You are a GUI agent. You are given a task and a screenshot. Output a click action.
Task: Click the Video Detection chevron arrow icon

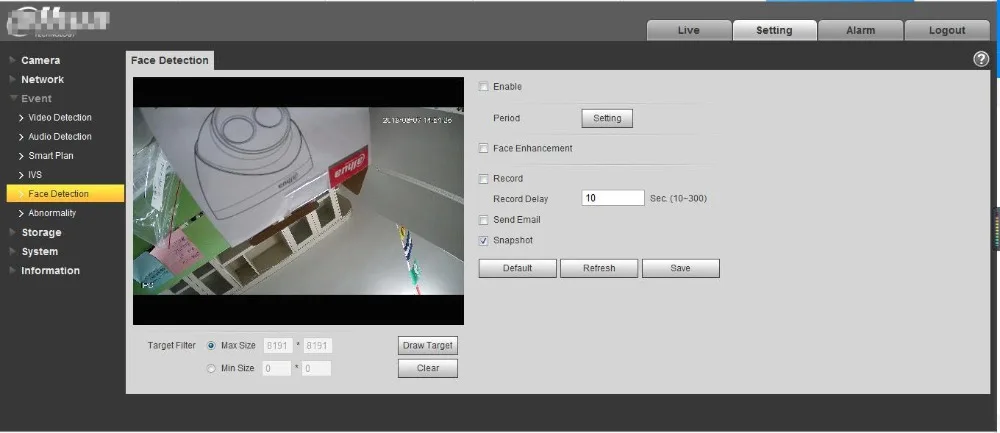22,118
